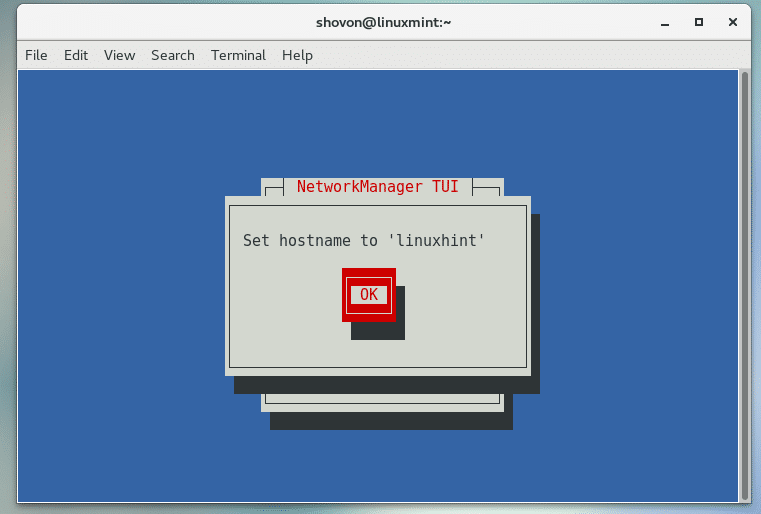Open the View menu
Screen dimensions: 761x514
(119, 55)
